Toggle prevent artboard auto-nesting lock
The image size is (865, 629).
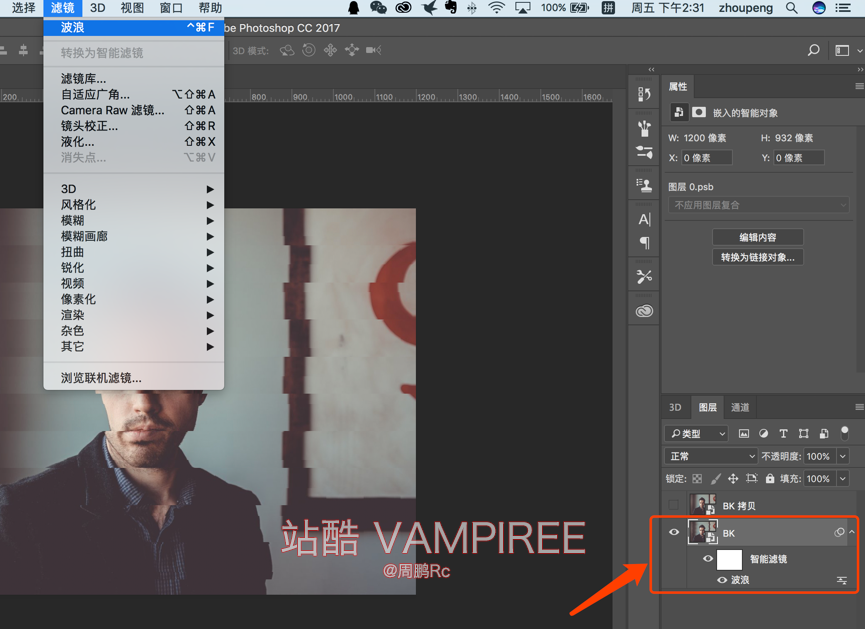[751, 478]
